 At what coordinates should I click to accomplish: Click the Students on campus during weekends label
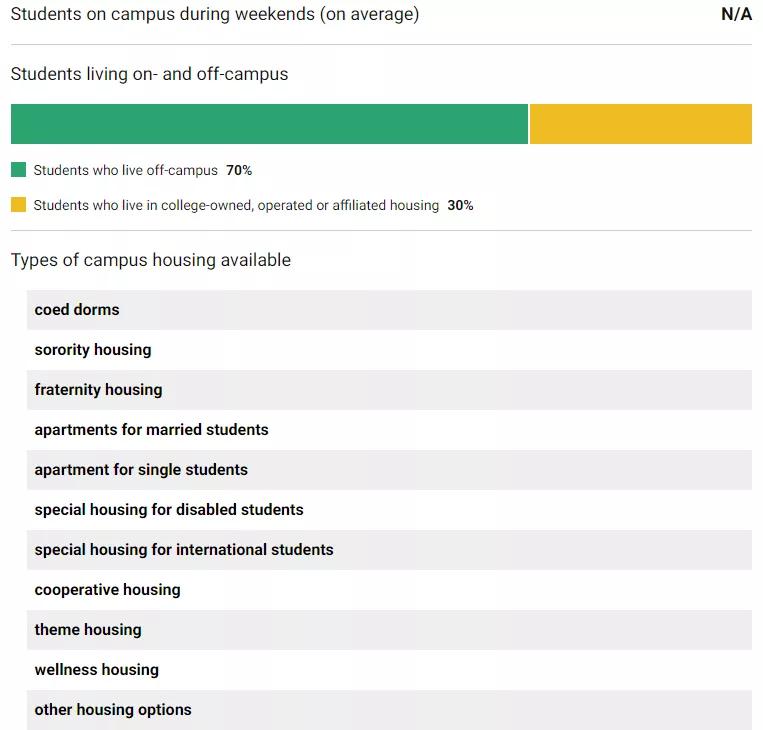pyautogui.click(x=215, y=15)
